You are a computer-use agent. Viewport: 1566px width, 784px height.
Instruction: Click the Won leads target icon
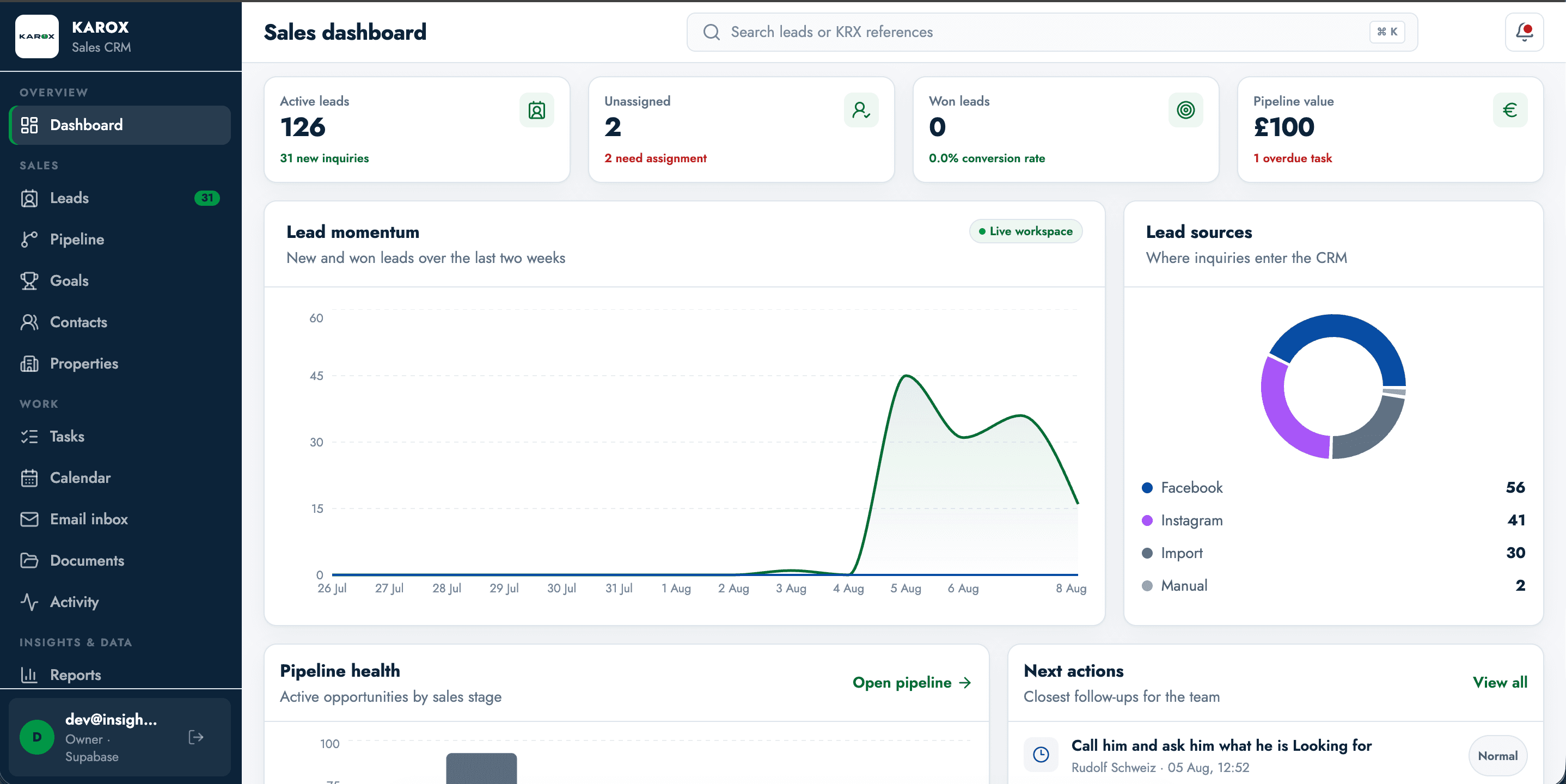coord(1185,110)
